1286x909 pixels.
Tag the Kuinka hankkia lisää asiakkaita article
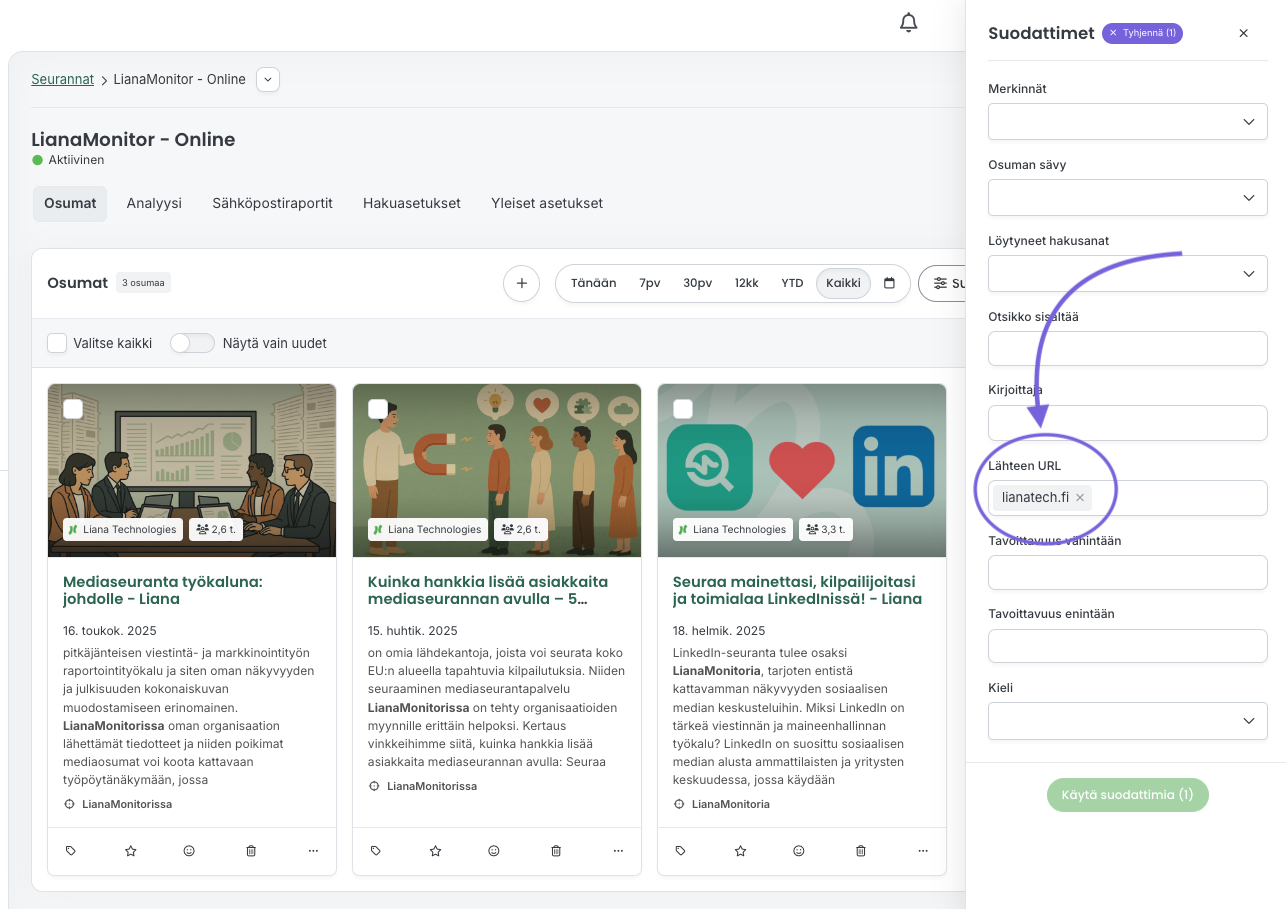tap(375, 851)
